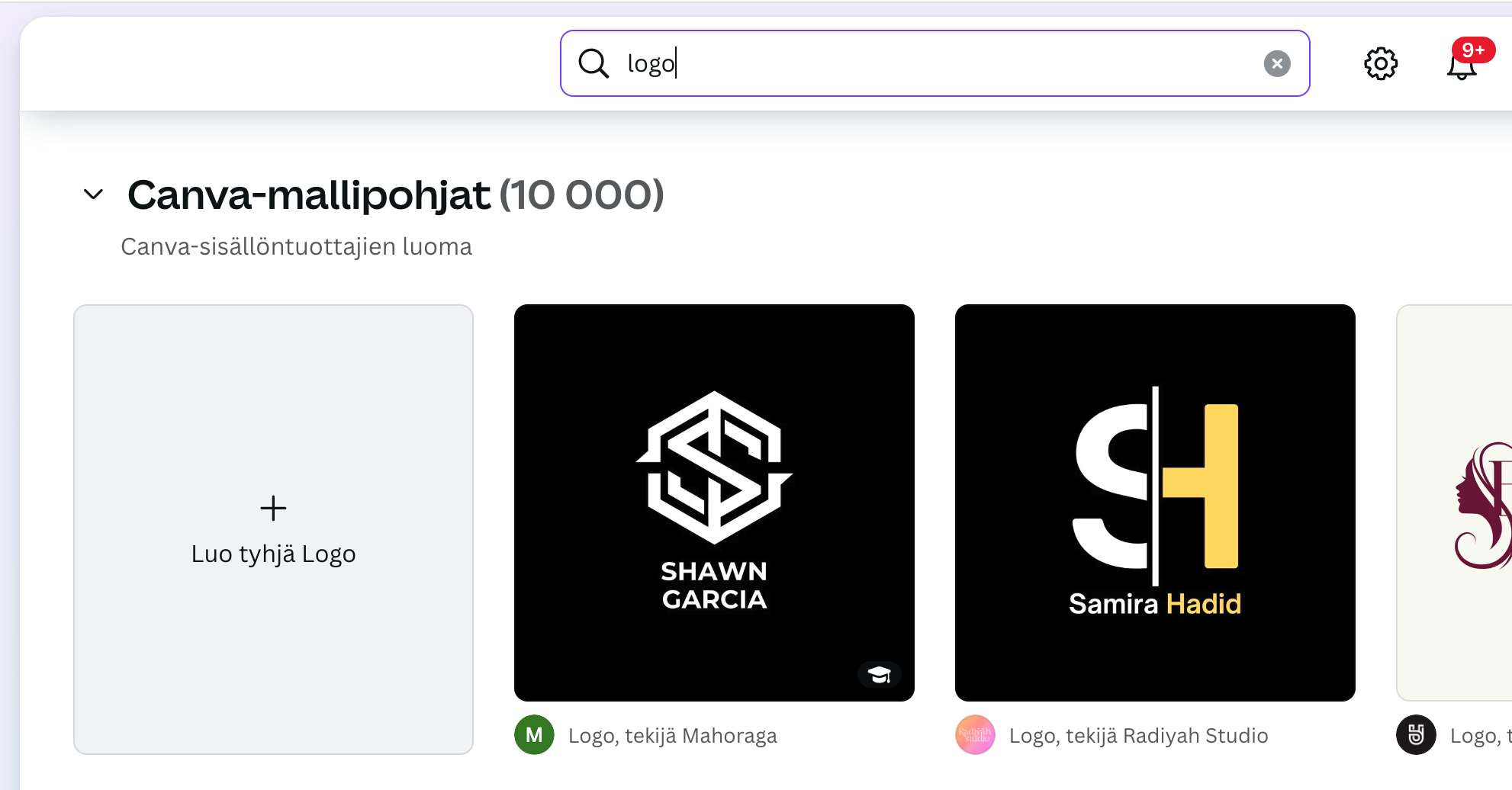
Task: Click the Radiyah Studio pink avatar
Action: (975, 735)
